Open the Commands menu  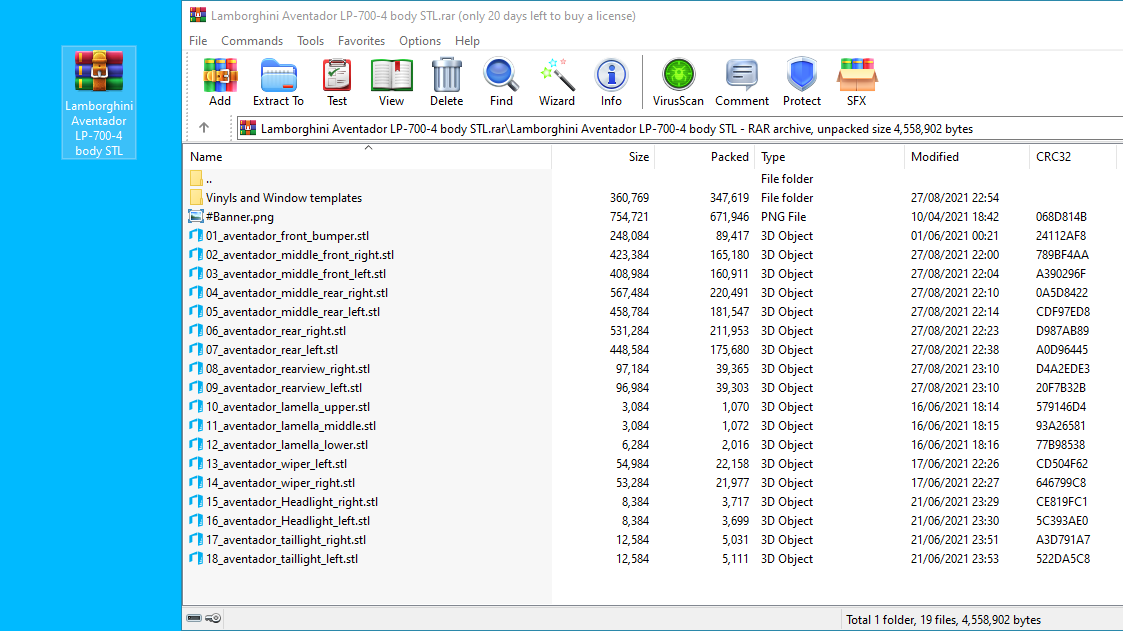coord(252,41)
